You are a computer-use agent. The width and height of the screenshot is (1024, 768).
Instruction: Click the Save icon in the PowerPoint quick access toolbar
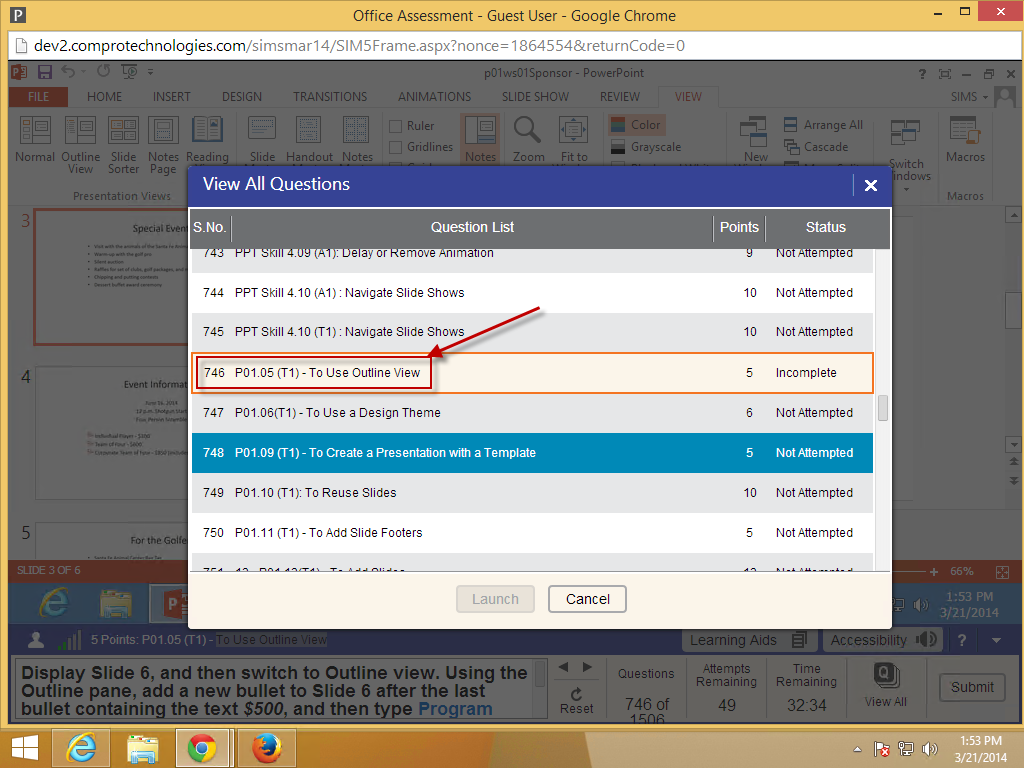tap(44, 72)
